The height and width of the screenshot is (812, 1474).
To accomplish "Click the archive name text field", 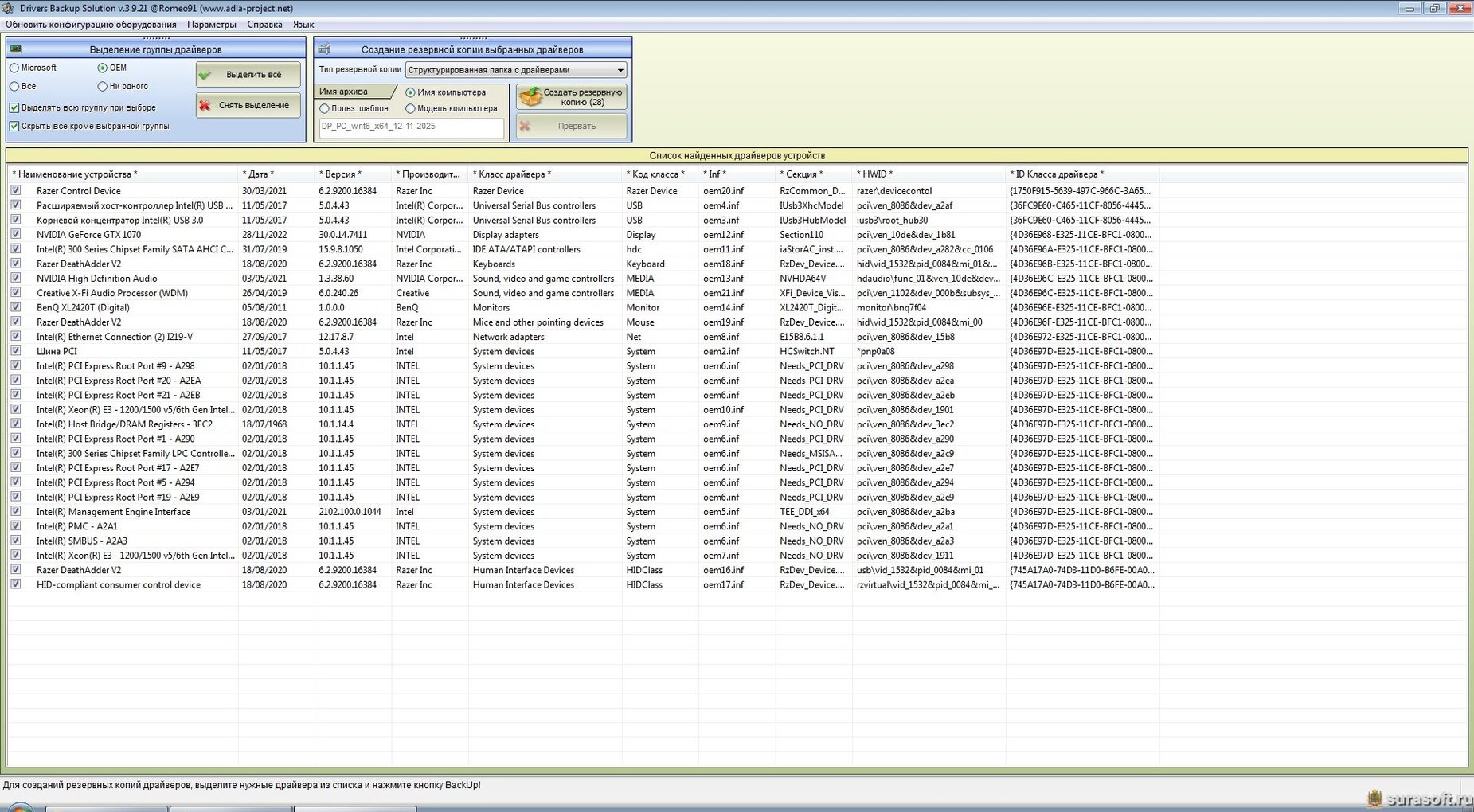I will (411, 127).
